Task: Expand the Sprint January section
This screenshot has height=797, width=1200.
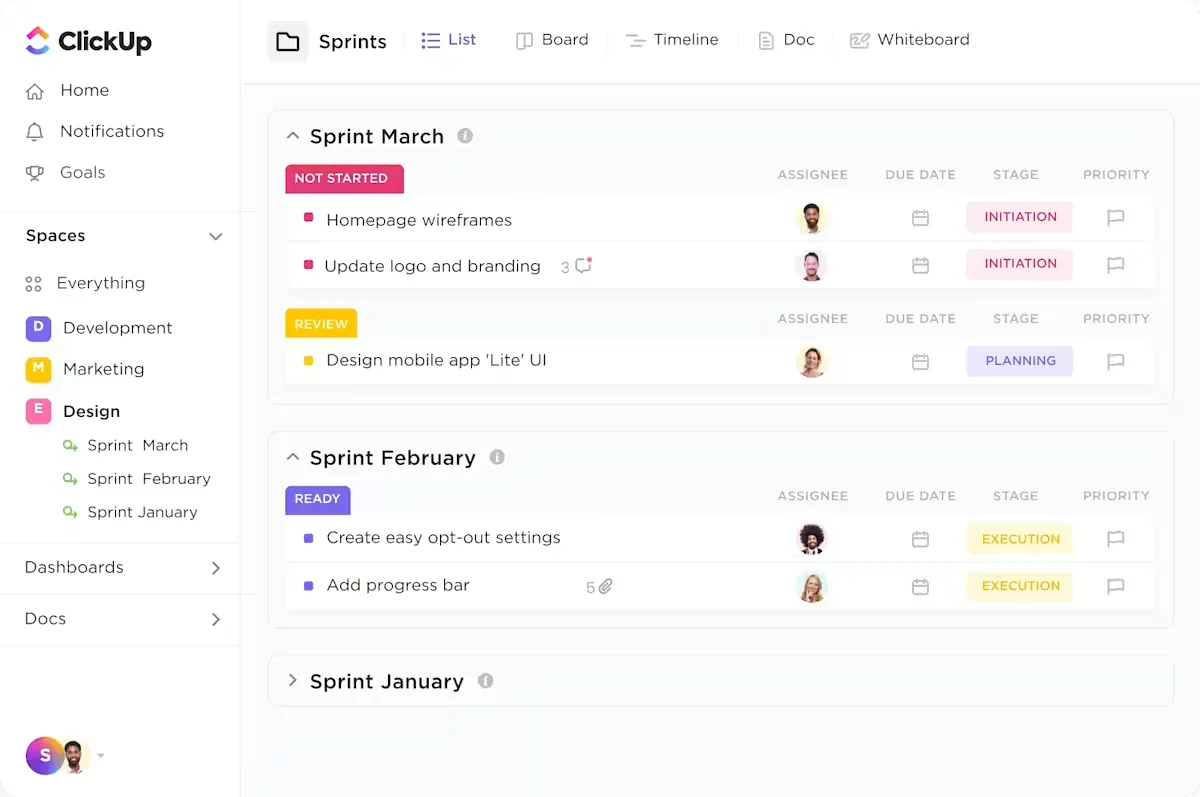Action: (x=293, y=680)
